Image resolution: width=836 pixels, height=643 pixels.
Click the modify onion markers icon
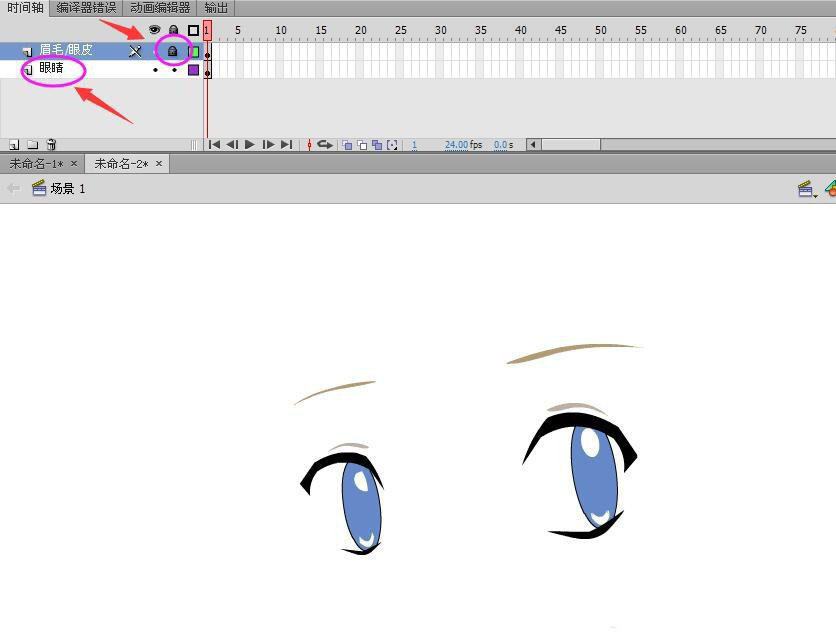click(x=392, y=145)
